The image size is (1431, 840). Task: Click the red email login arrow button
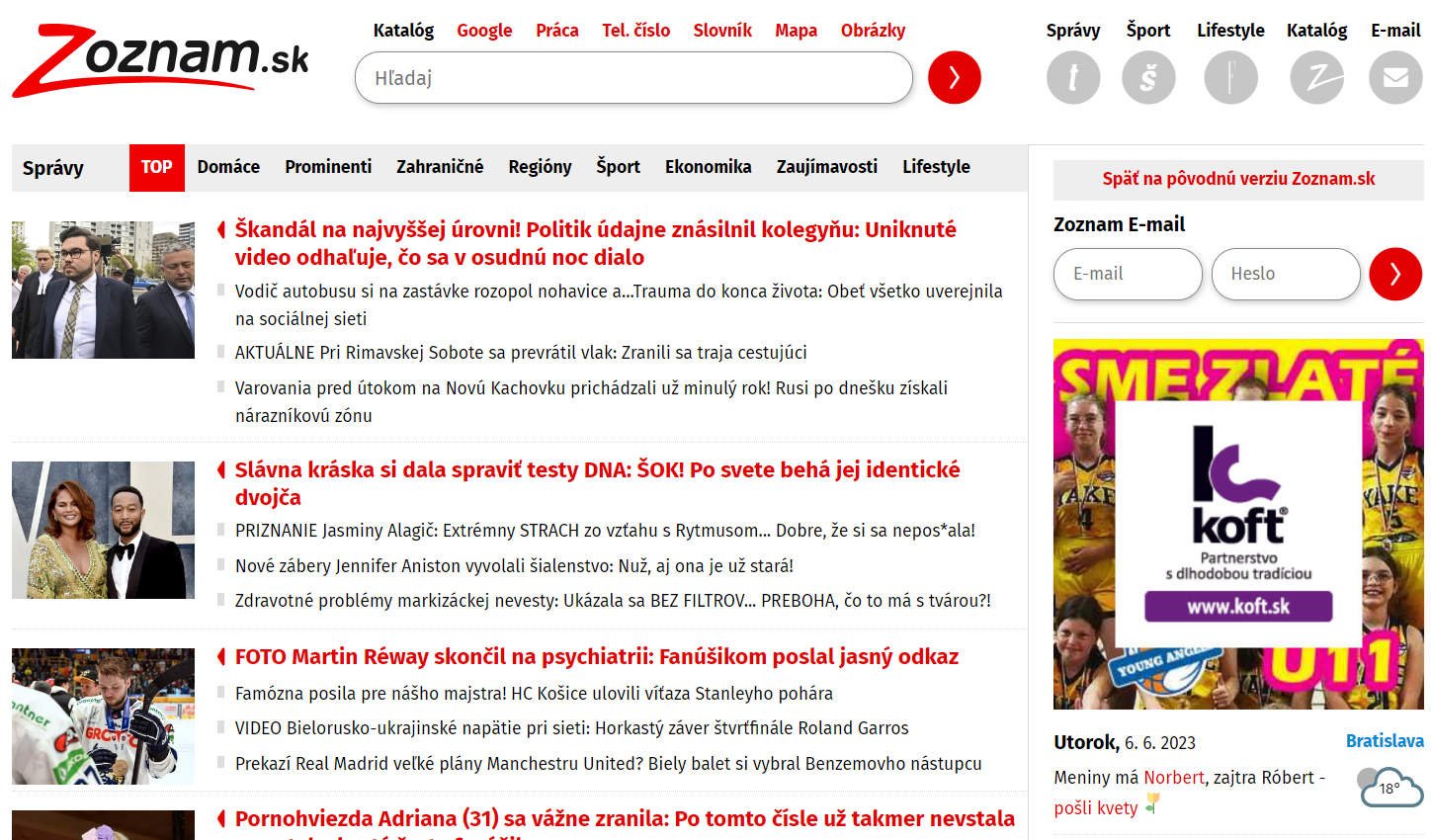(1394, 274)
